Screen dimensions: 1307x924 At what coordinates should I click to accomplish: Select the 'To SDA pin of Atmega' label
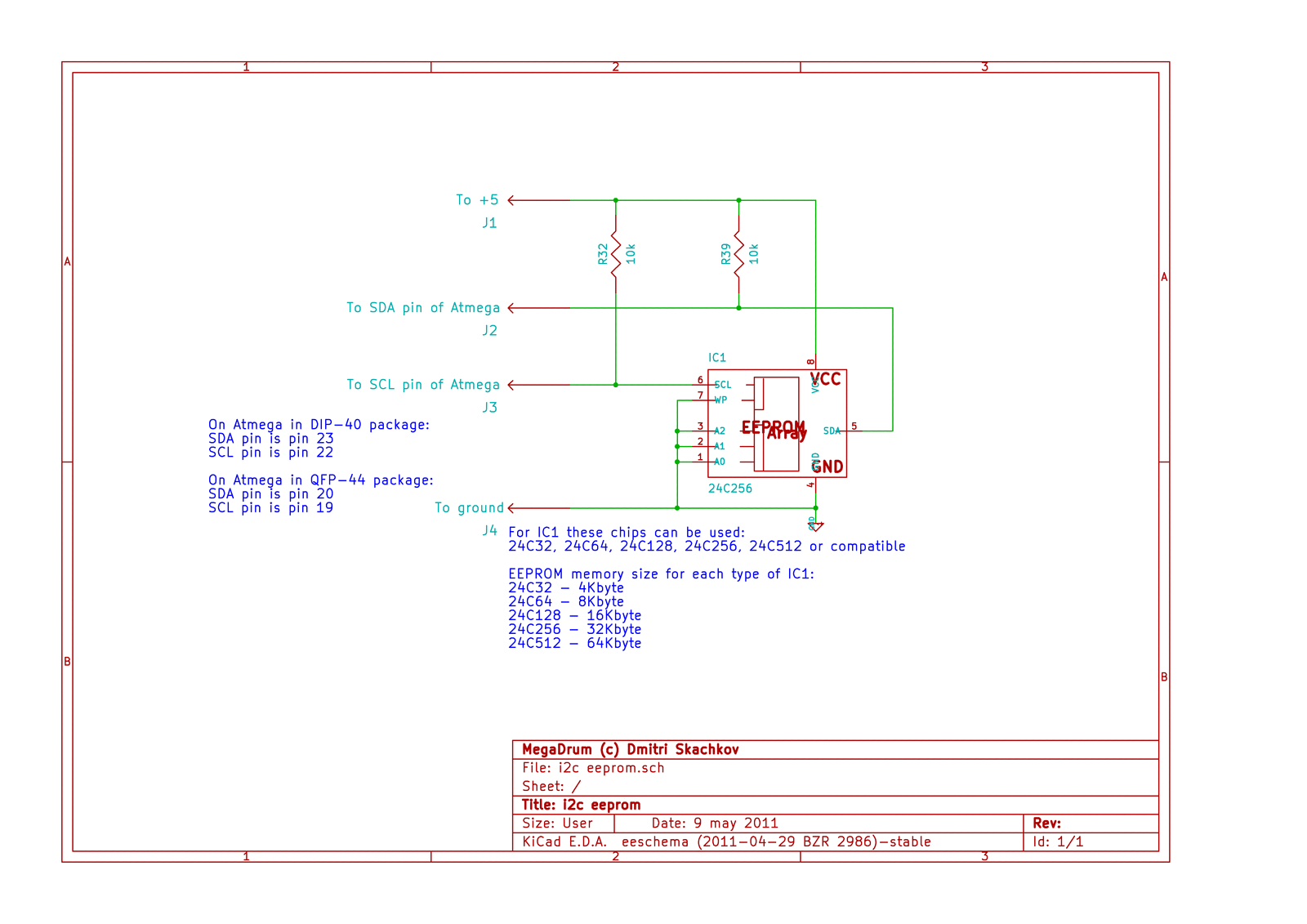click(422, 308)
